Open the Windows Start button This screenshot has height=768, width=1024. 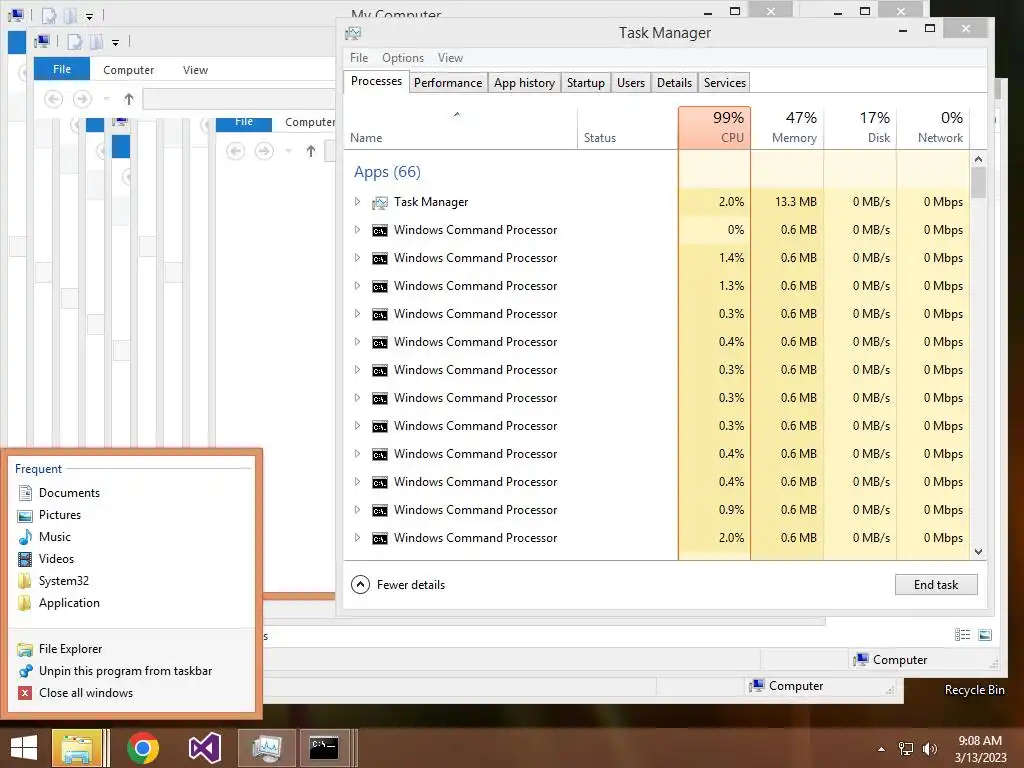coord(24,748)
